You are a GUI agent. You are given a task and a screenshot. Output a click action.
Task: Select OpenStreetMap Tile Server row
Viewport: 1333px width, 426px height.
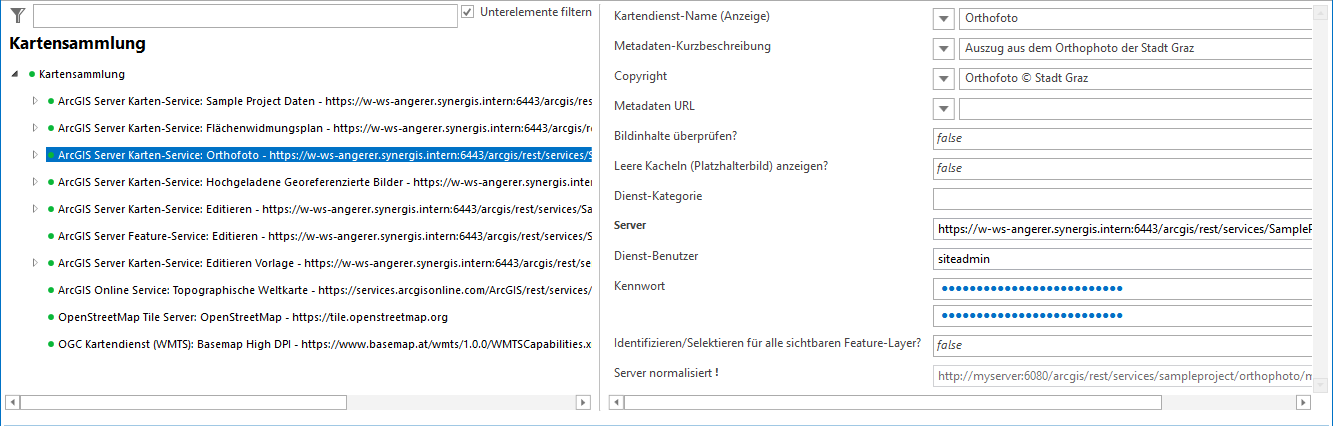[x=253, y=317]
